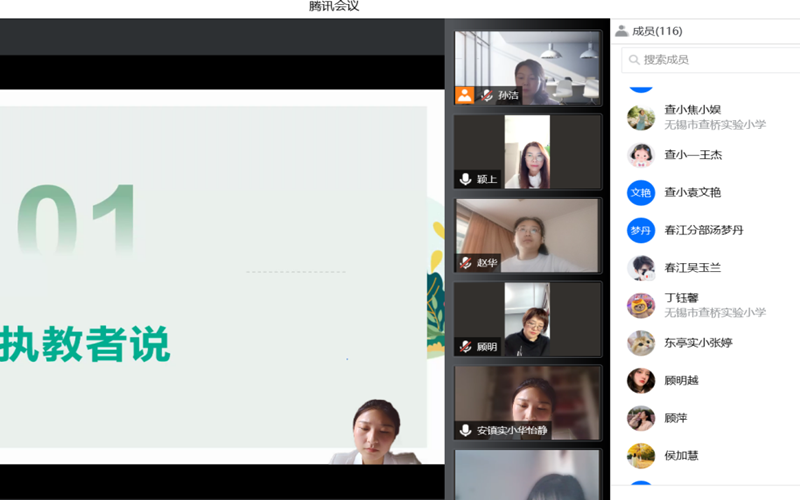The height and width of the screenshot is (500, 800).
Task: Click the name label 颖上 on video tile
Action: [x=487, y=179]
